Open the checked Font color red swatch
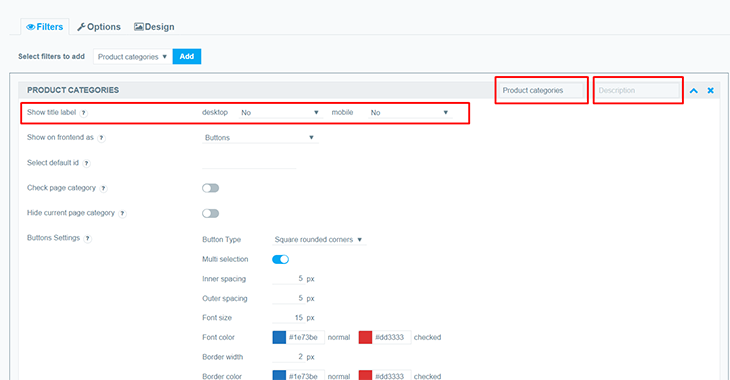The height and width of the screenshot is (380, 730). point(365,337)
